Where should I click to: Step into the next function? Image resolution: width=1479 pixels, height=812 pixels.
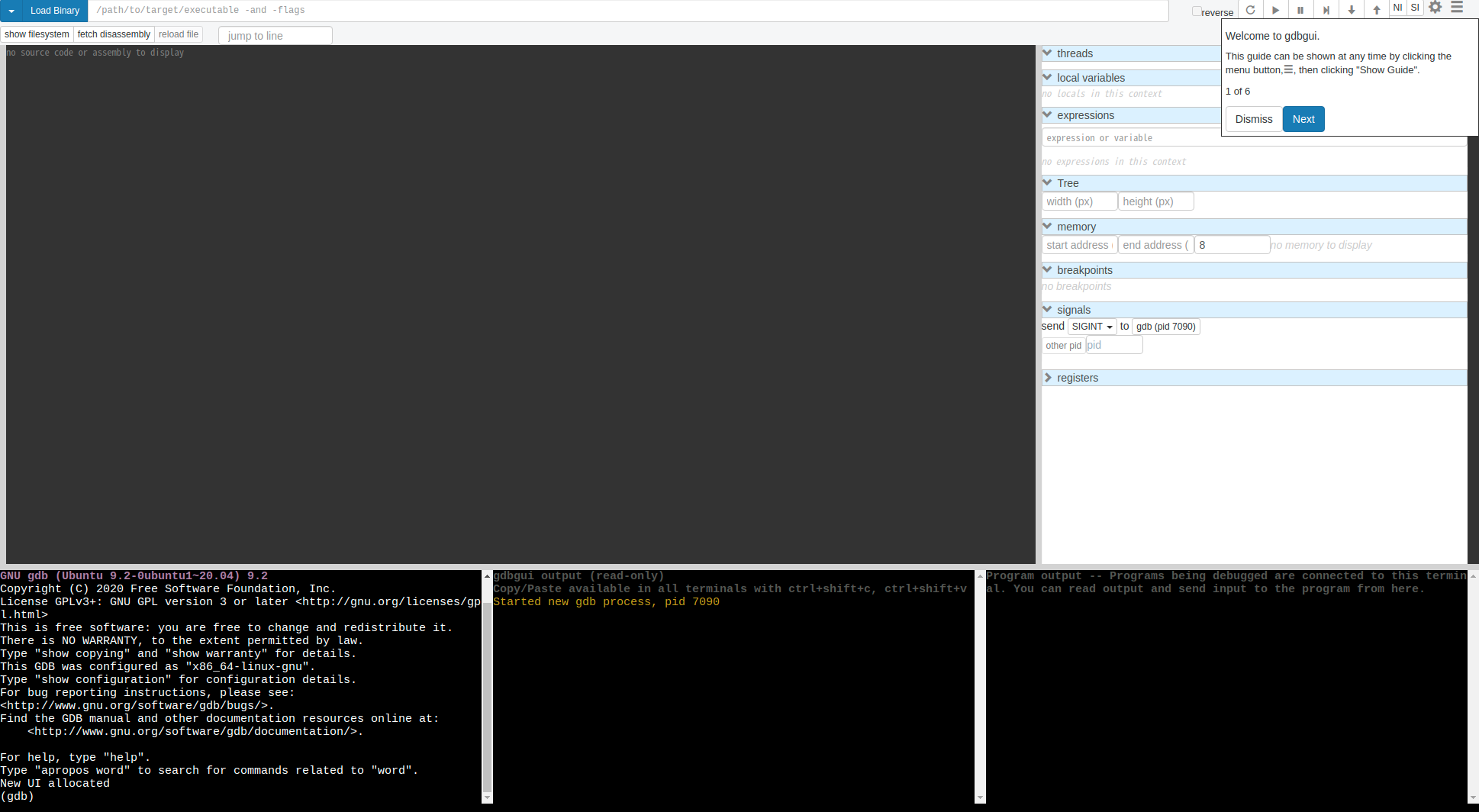pyautogui.click(x=1351, y=9)
